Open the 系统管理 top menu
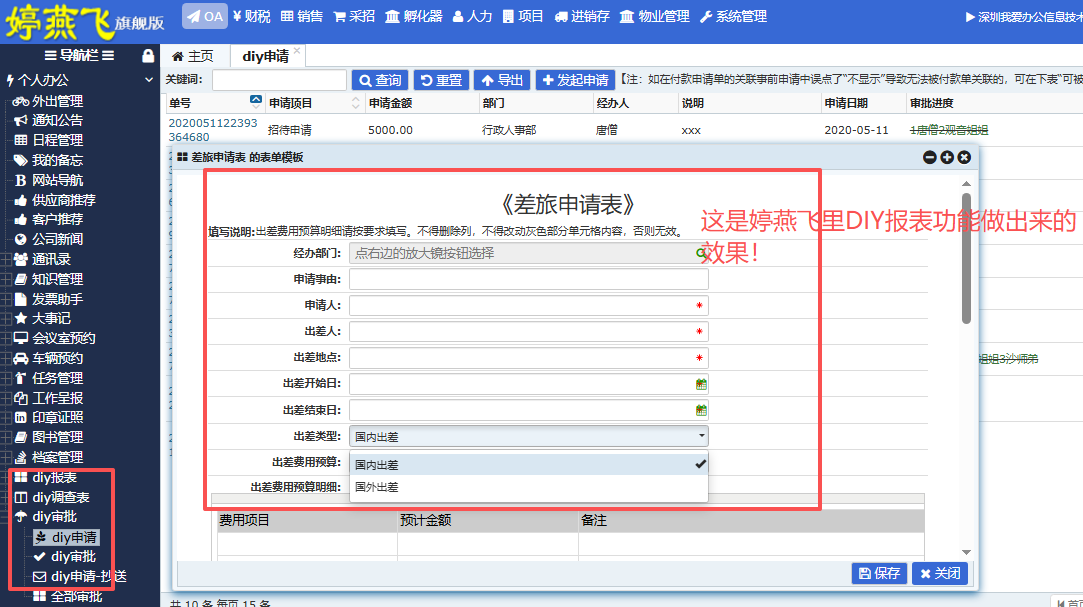 click(x=734, y=17)
